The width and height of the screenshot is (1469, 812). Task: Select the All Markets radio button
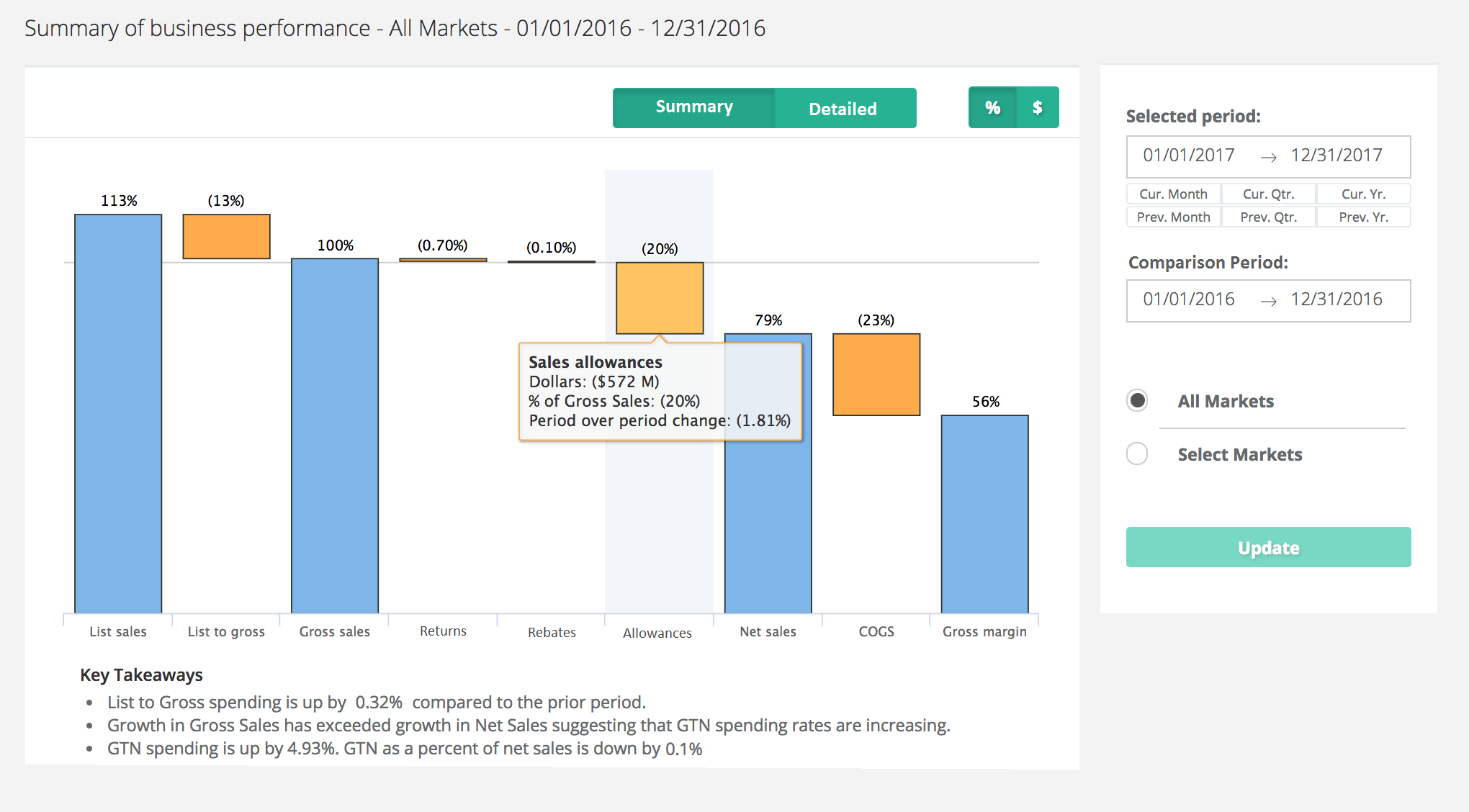pyautogui.click(x=1137, y=400)
